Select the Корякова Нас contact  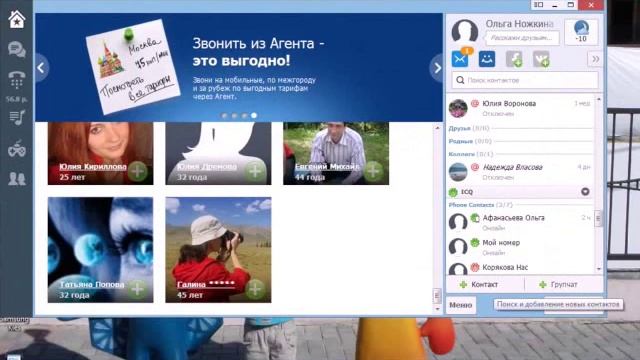[519, 268]
